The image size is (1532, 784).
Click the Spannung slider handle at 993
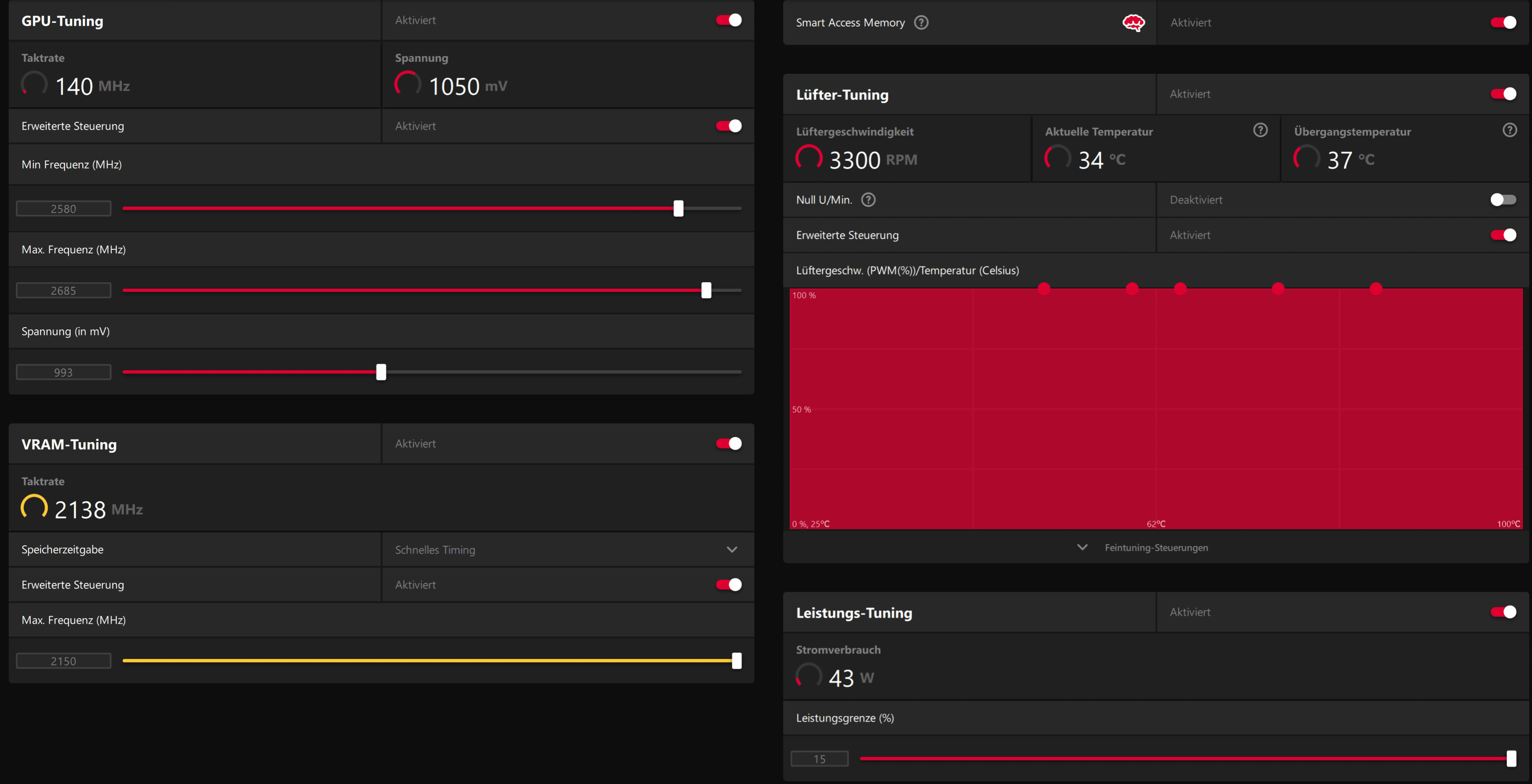click(x=381, y=373)
